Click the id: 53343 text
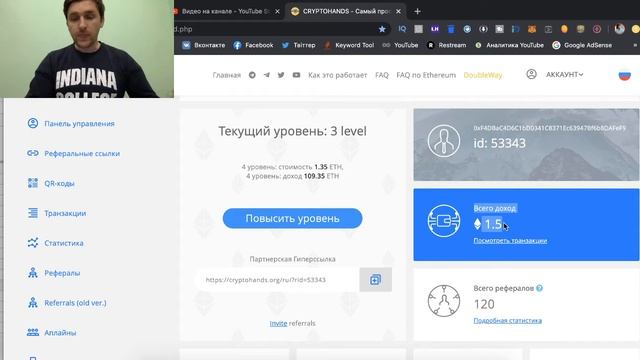Screen dimensions: 640x360 [500, 143]
